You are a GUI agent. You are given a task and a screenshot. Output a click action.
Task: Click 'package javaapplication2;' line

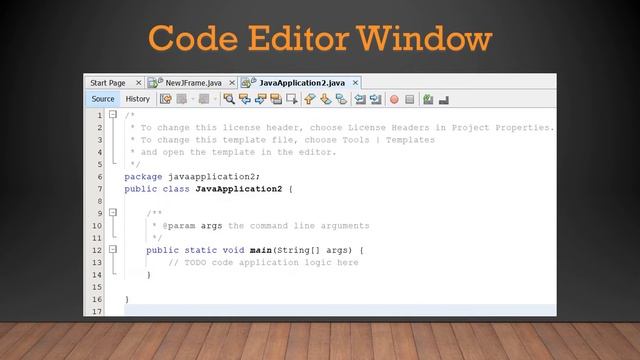click(192, 177)
